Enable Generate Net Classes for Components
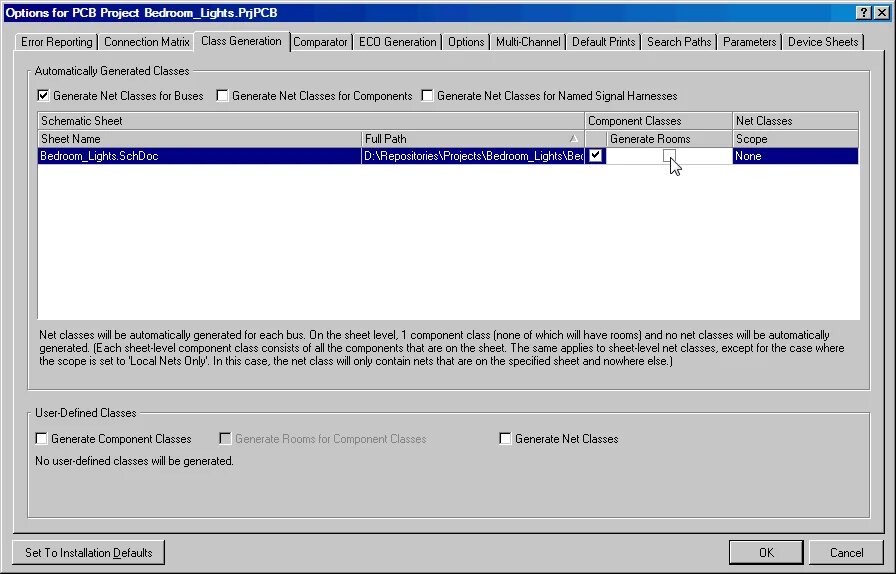Screen dimensions: 896x574 (222, 95)
